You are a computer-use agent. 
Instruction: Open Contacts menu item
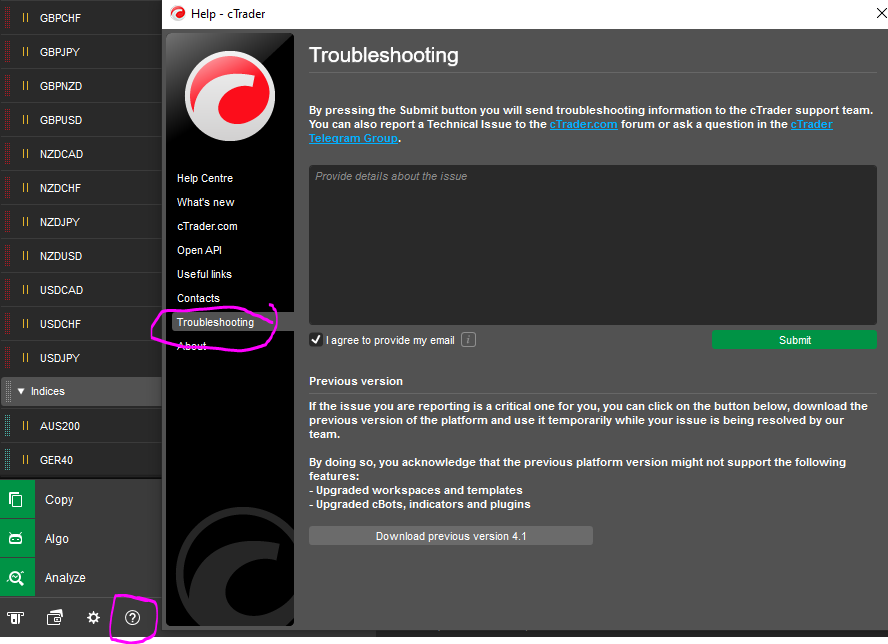(198, 298)
